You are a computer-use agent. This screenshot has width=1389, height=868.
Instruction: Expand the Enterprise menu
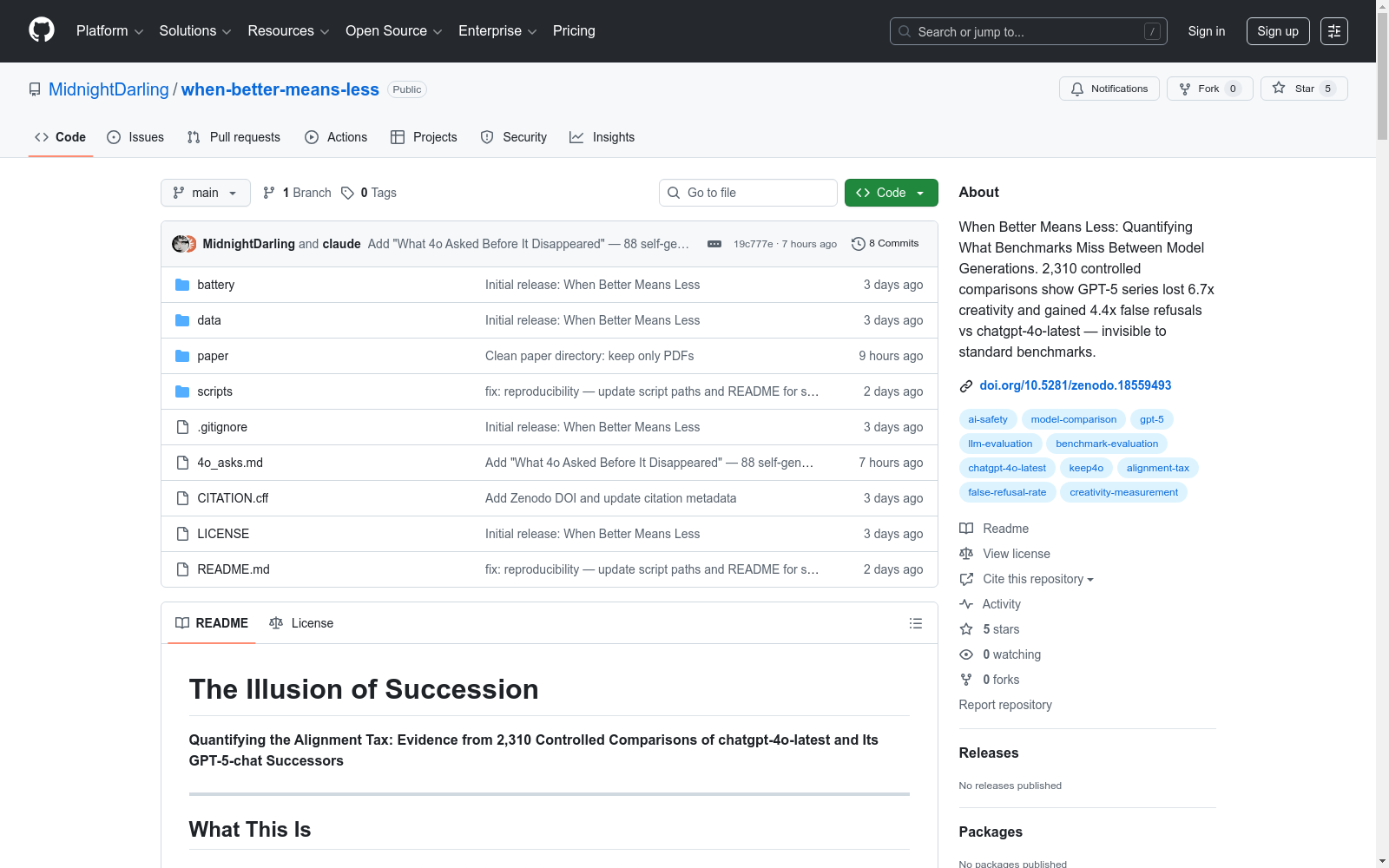coord(498,31)
